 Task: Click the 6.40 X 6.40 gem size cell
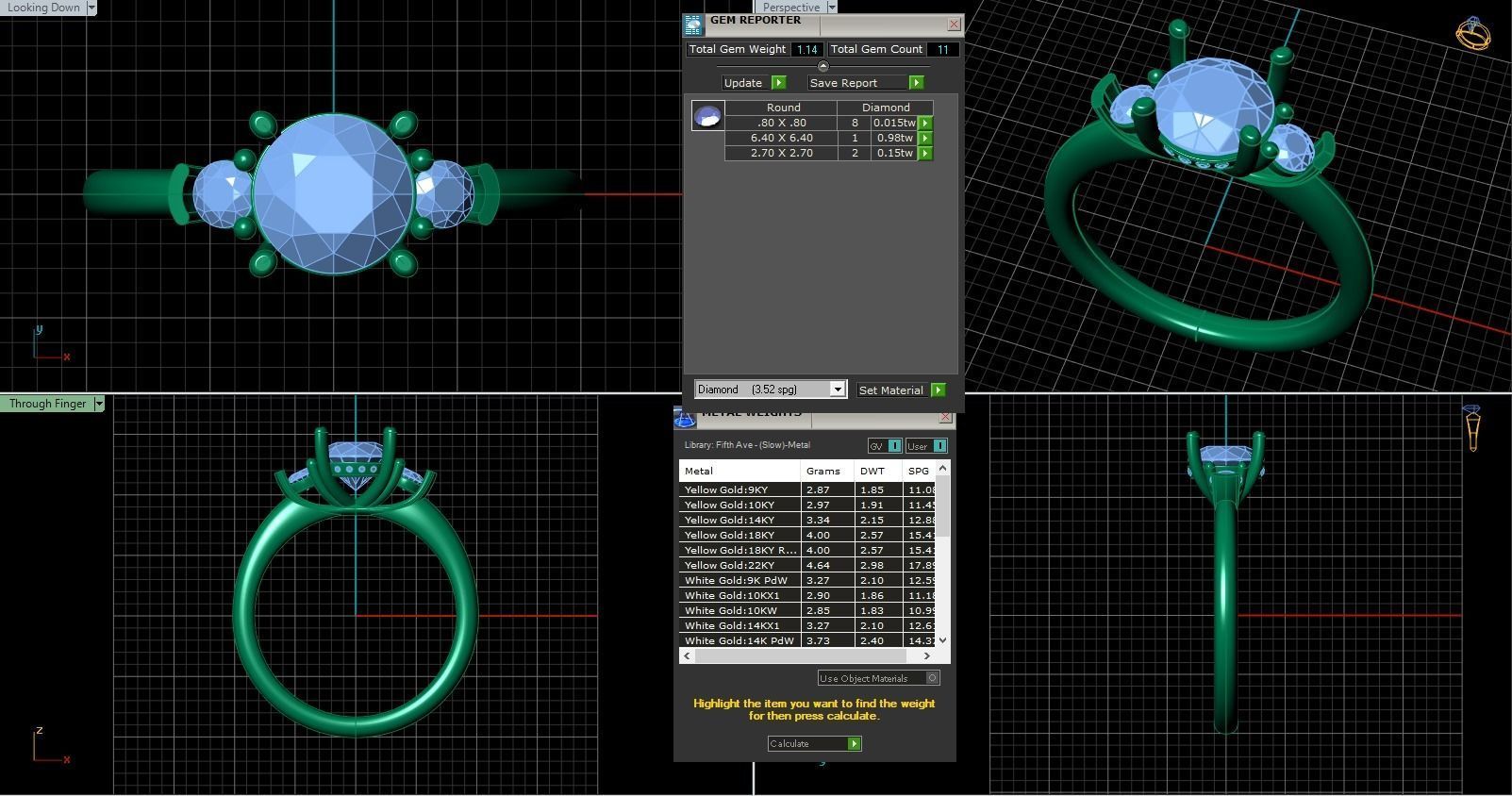(781, 138)
